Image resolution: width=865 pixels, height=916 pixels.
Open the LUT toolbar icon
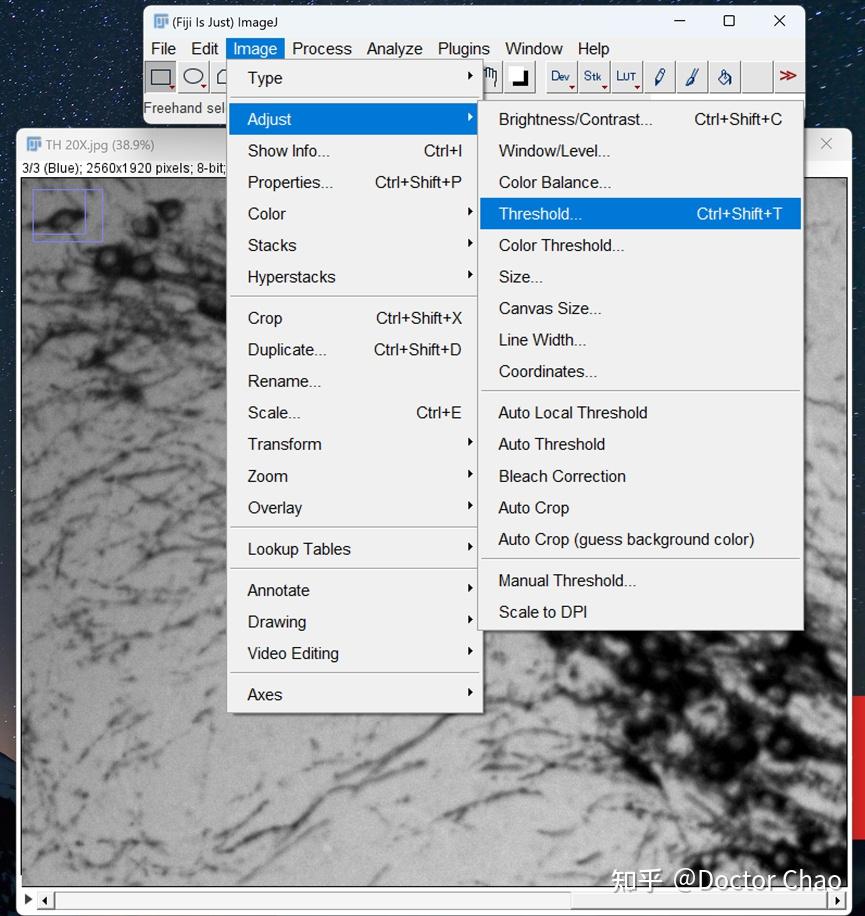click(x=626, y=77)
